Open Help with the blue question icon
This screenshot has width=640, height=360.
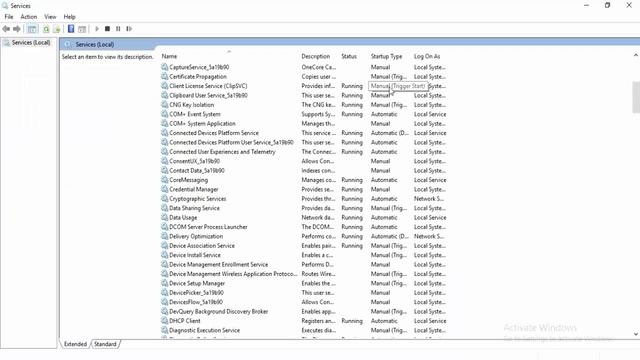click(x=71, y=29)
